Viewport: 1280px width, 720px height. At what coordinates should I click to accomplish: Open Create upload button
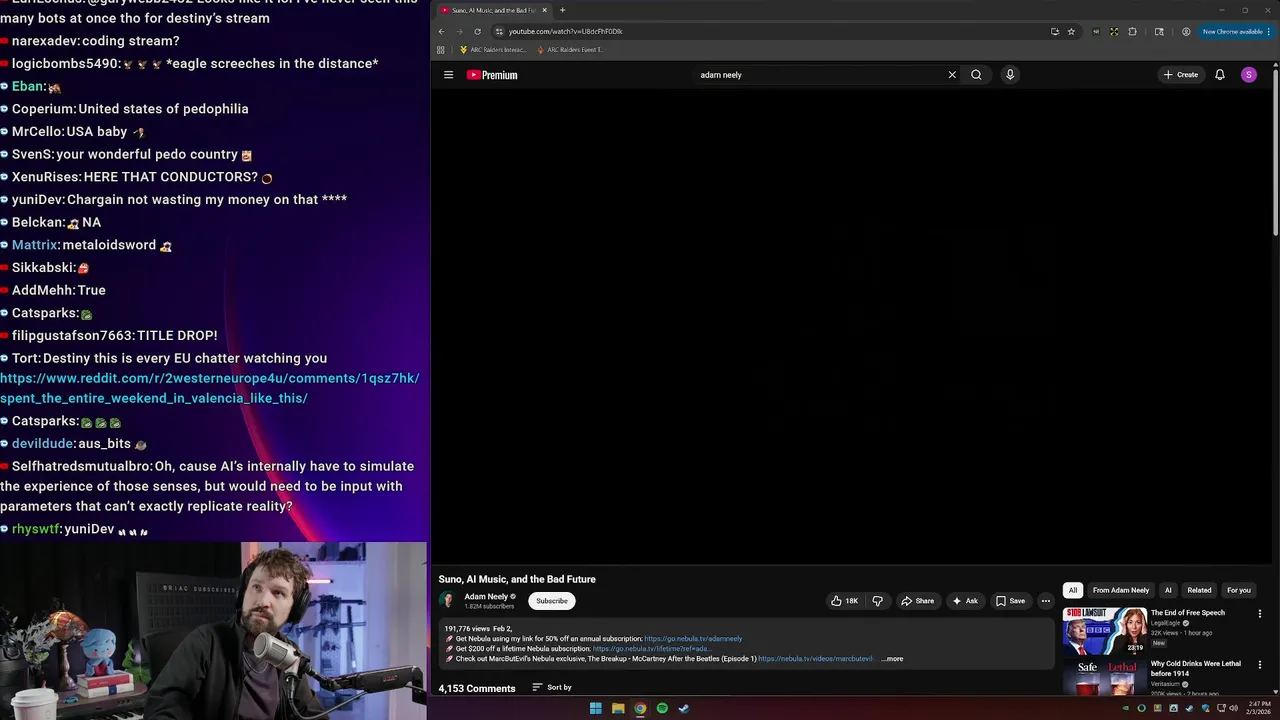point(1180,75)
